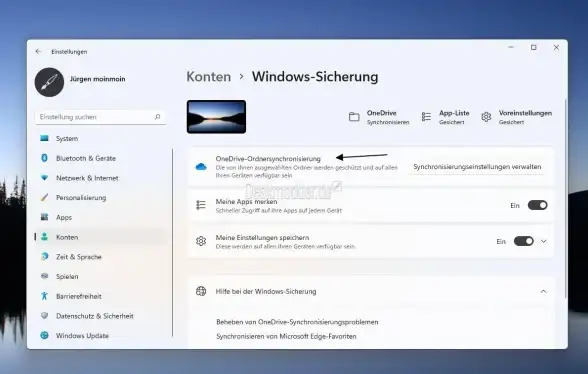Open System settings

100,138
